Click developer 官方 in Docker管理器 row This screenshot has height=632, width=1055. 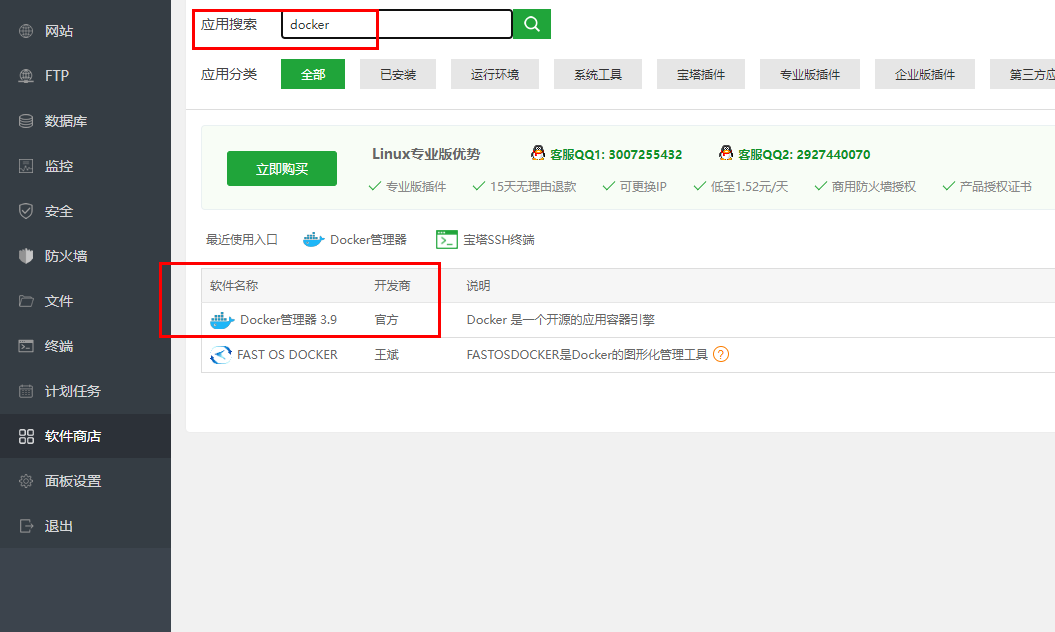pyautogui.click(x=386, y=320)
